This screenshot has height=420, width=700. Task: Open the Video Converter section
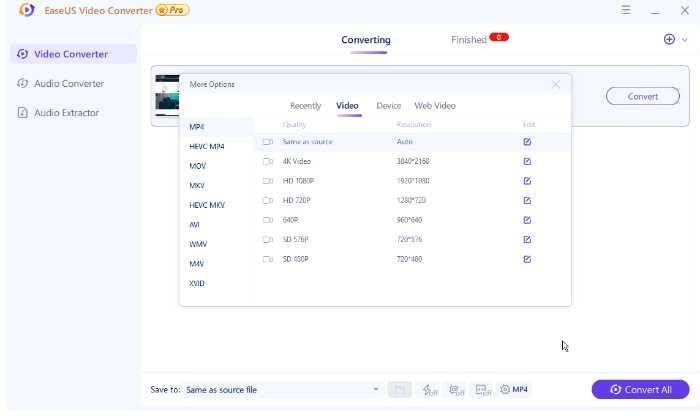tap(73, 54)
